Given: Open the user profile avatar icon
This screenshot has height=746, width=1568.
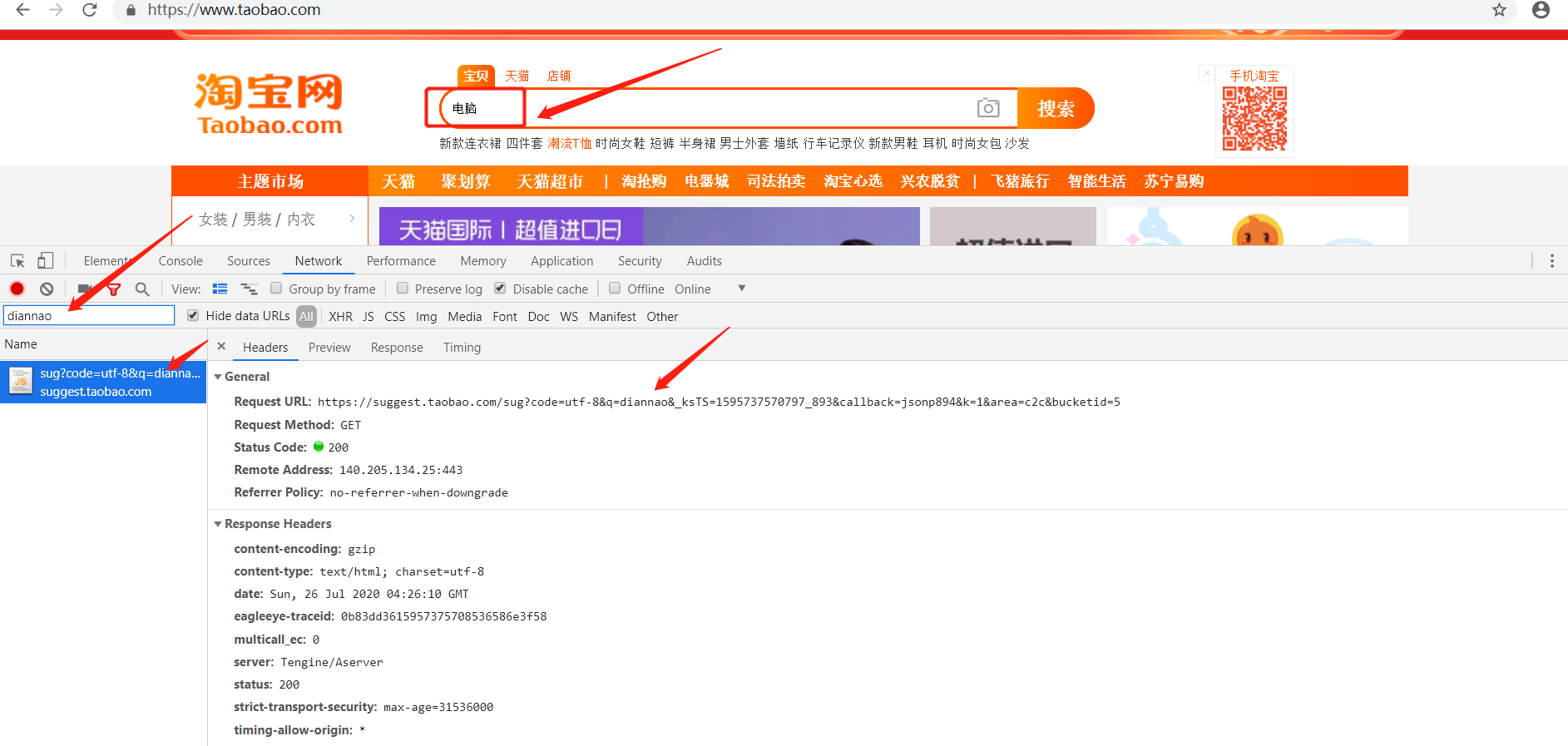Looking at the screenshot, I should 1541,10.
